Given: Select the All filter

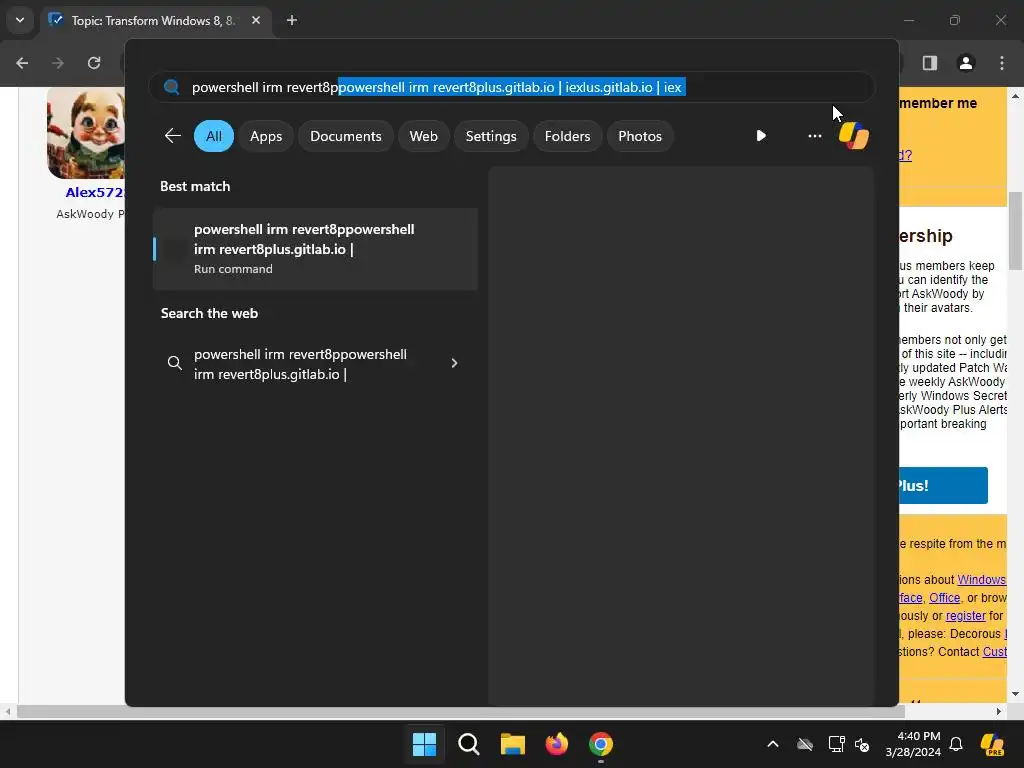Looking at the screenshot, I should click(214, 136).
